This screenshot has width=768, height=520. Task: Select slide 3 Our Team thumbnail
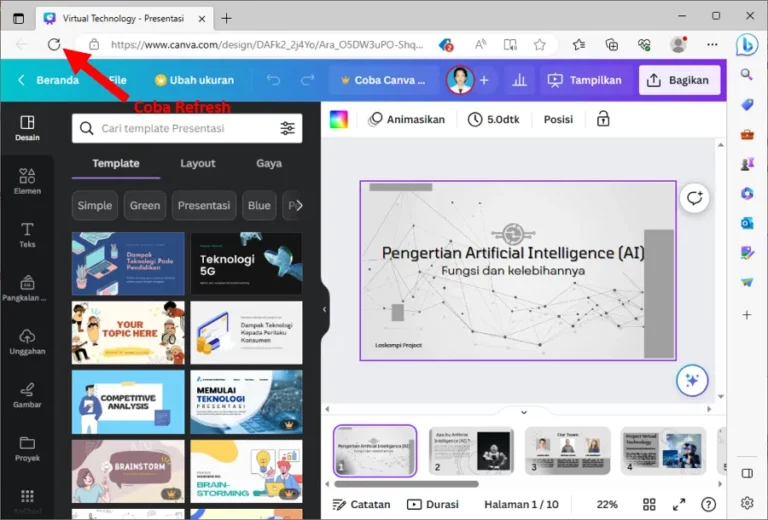568,451
